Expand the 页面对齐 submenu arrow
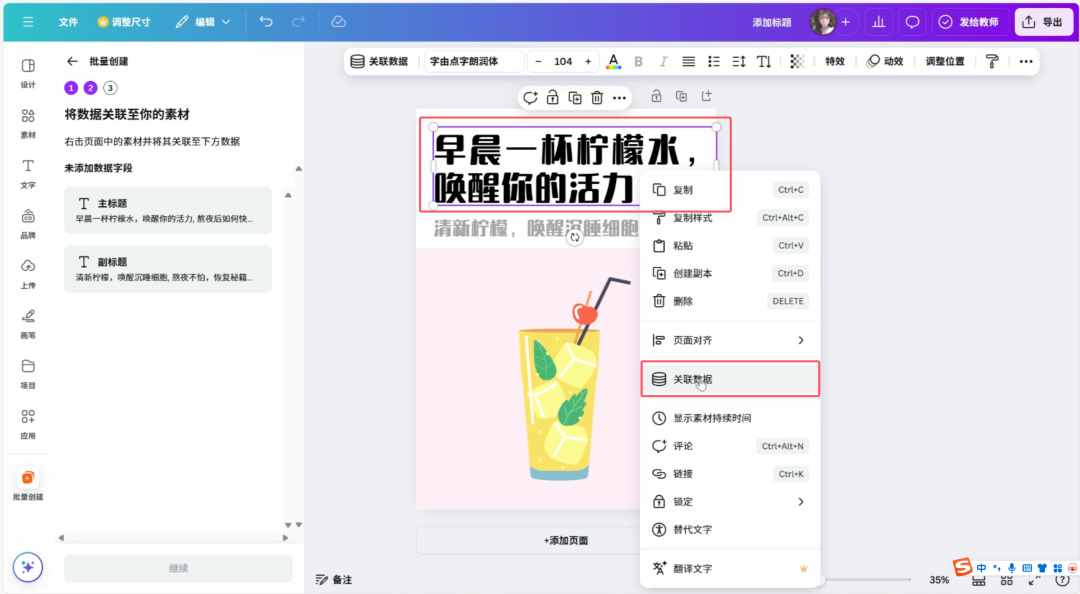The image size is (1080, 594). pos(800,340)
